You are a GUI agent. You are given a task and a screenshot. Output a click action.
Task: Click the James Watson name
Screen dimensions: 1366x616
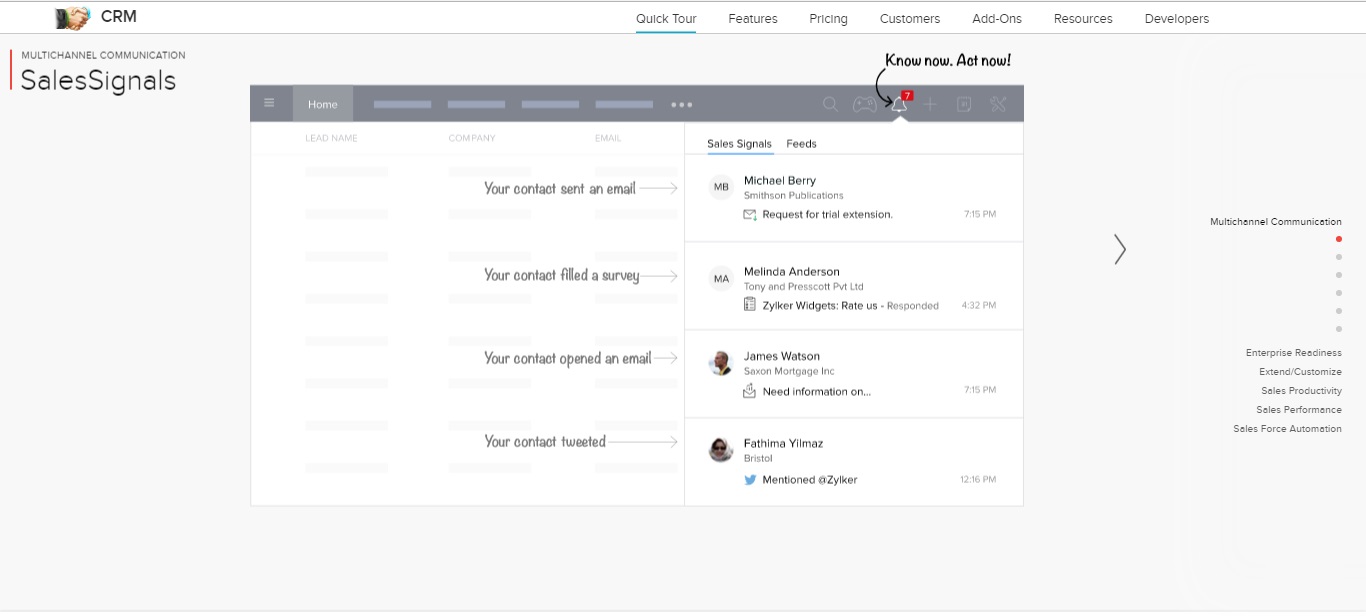pos(782,356)
